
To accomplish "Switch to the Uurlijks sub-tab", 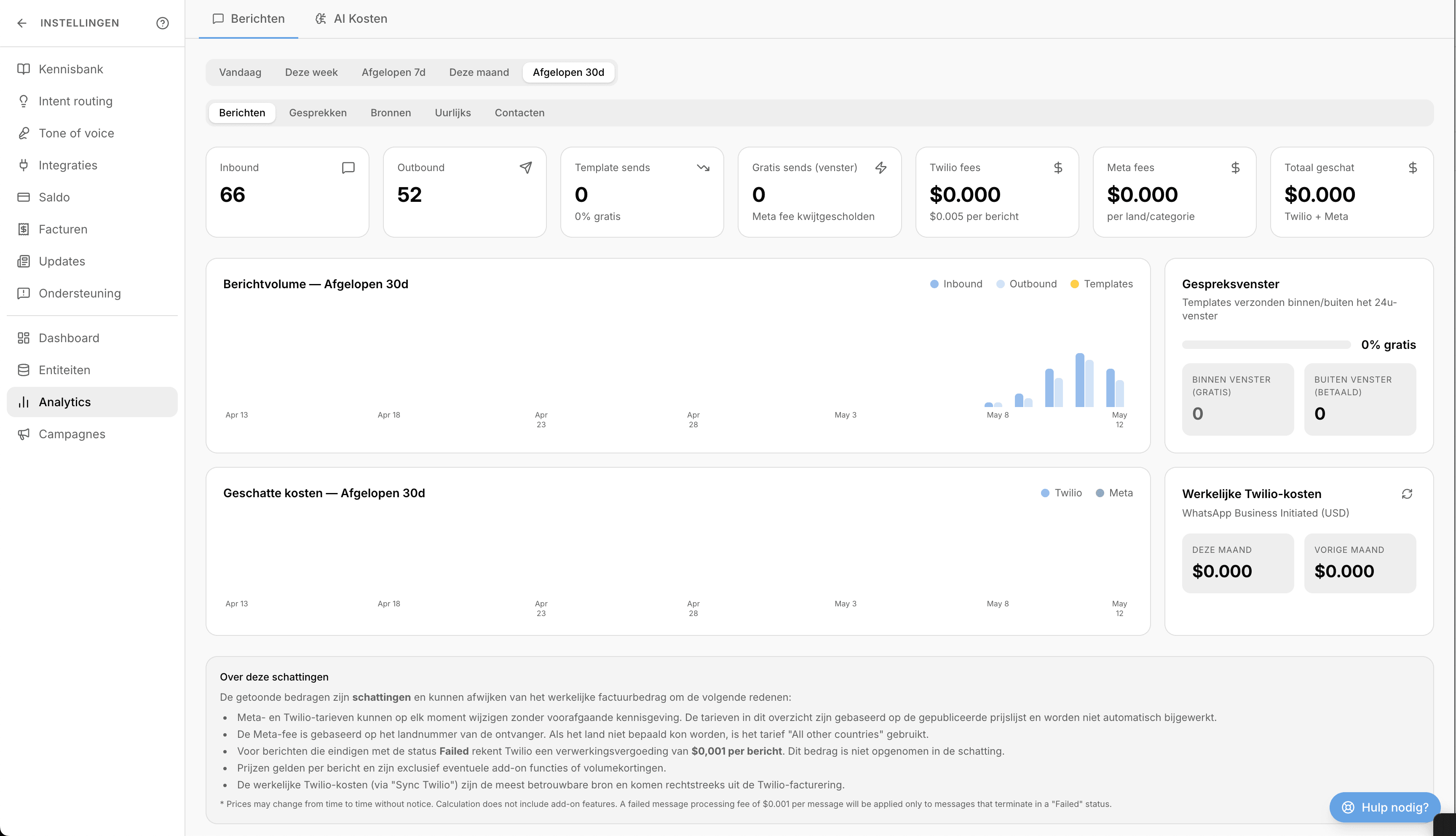I will coord(453,113).
